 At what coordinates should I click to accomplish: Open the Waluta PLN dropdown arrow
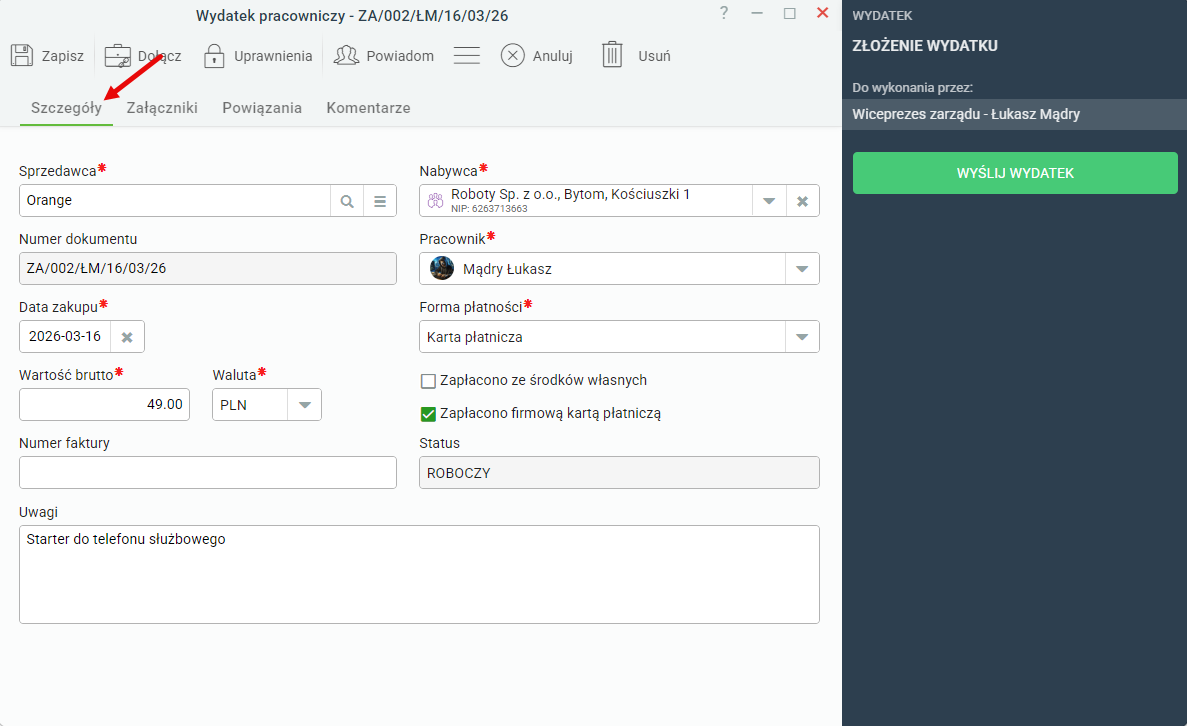(x=304, y=405)
